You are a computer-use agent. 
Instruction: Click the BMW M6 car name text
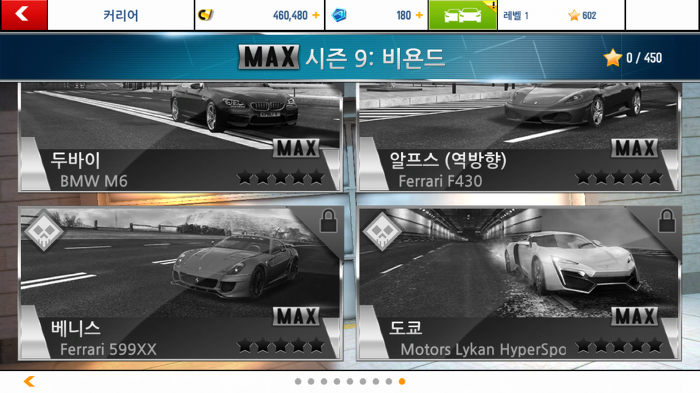click(94, 181)
